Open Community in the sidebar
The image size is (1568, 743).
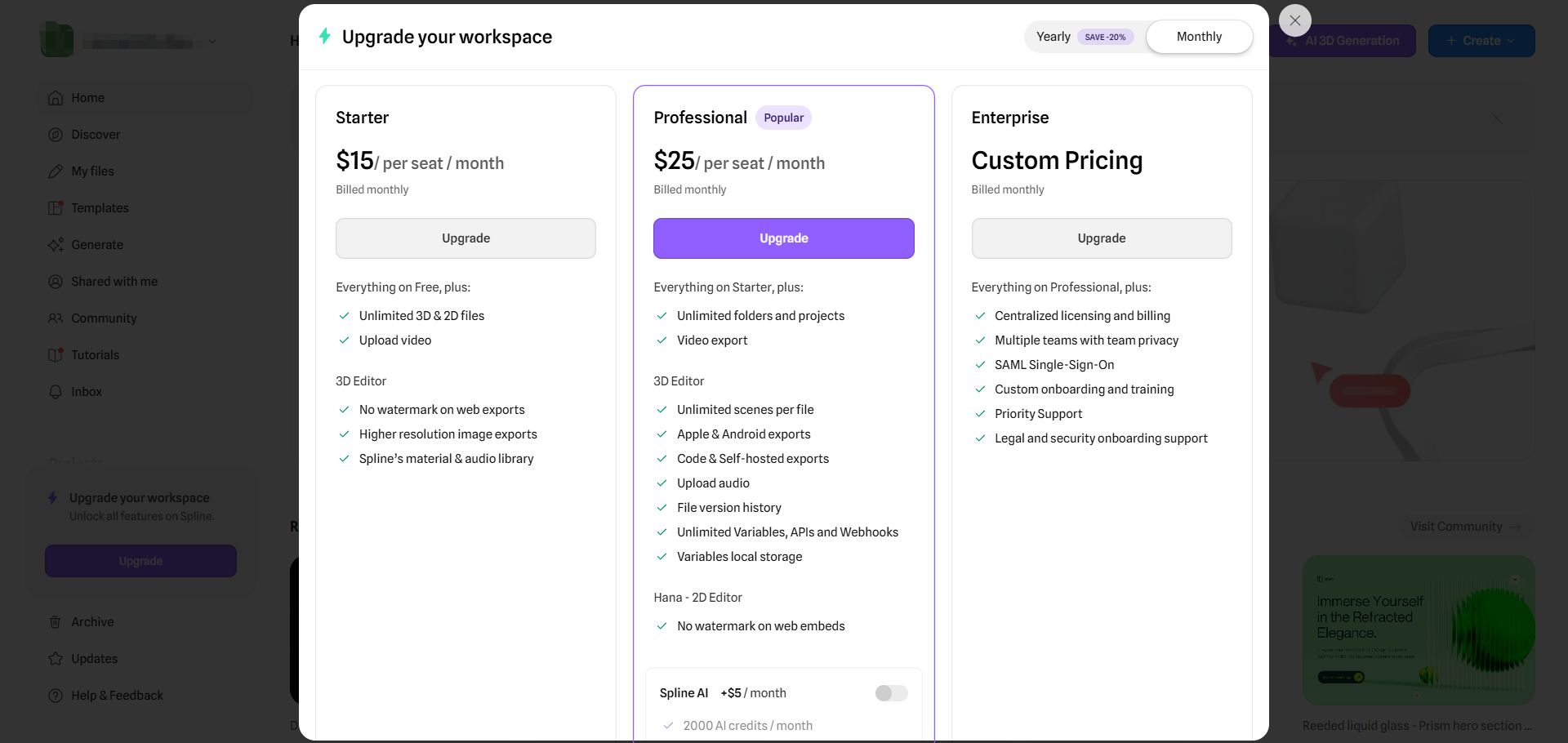145,318
